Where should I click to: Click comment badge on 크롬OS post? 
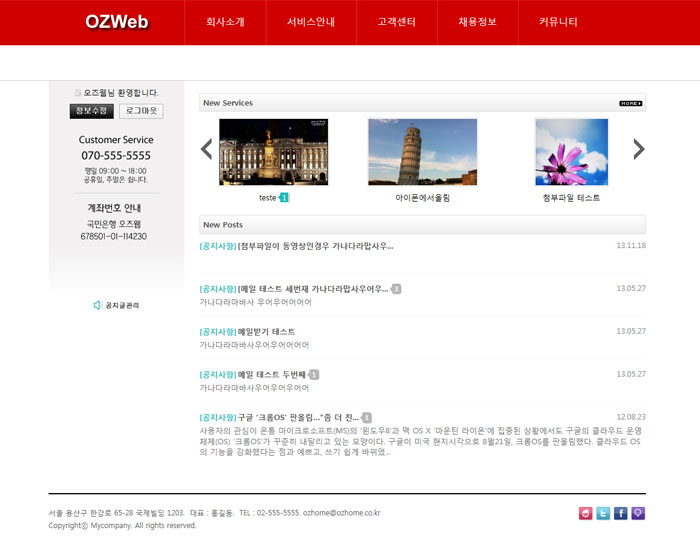pyautogui.click(x=367, y=418)
